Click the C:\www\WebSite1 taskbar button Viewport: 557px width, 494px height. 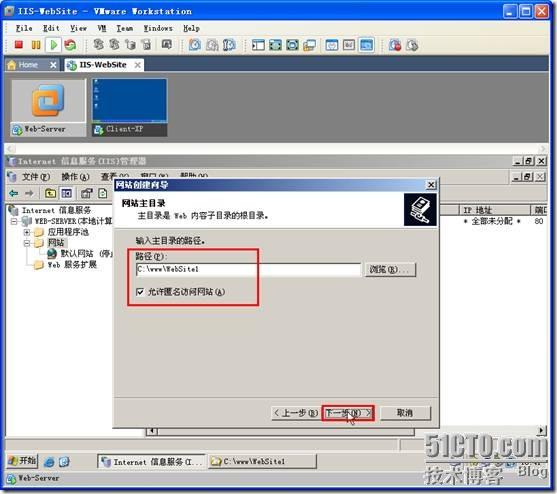pyautogui.click(x=262, y=462)
